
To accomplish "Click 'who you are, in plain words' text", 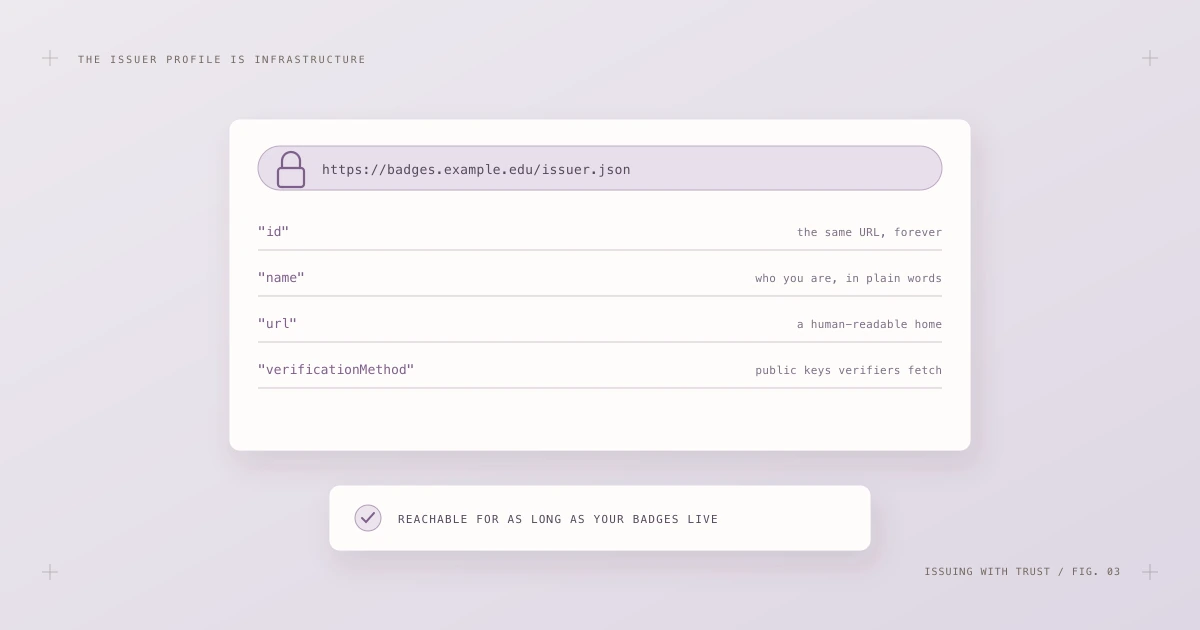I will [848, 278].
